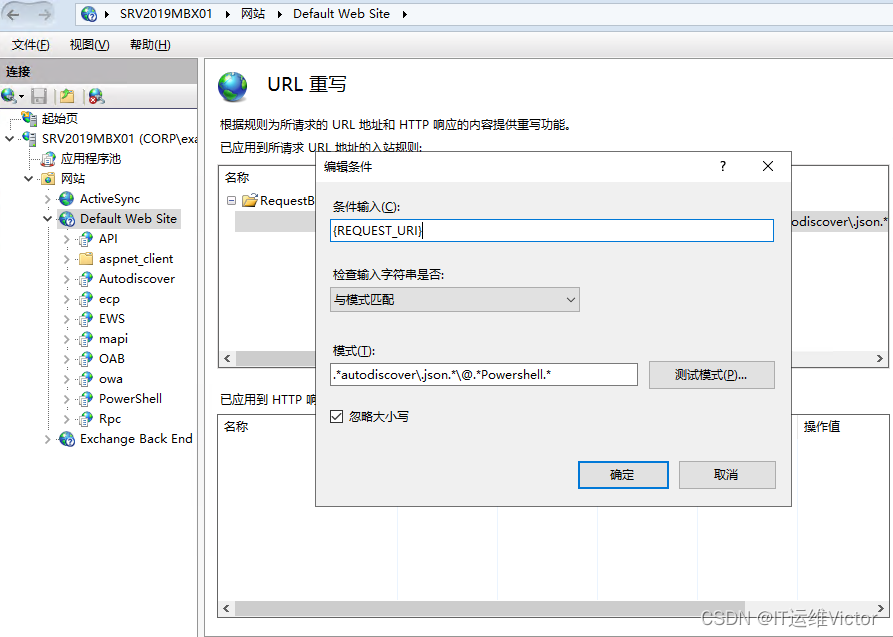Click Default Web Site in the breadcrumb

pos(341,14)
